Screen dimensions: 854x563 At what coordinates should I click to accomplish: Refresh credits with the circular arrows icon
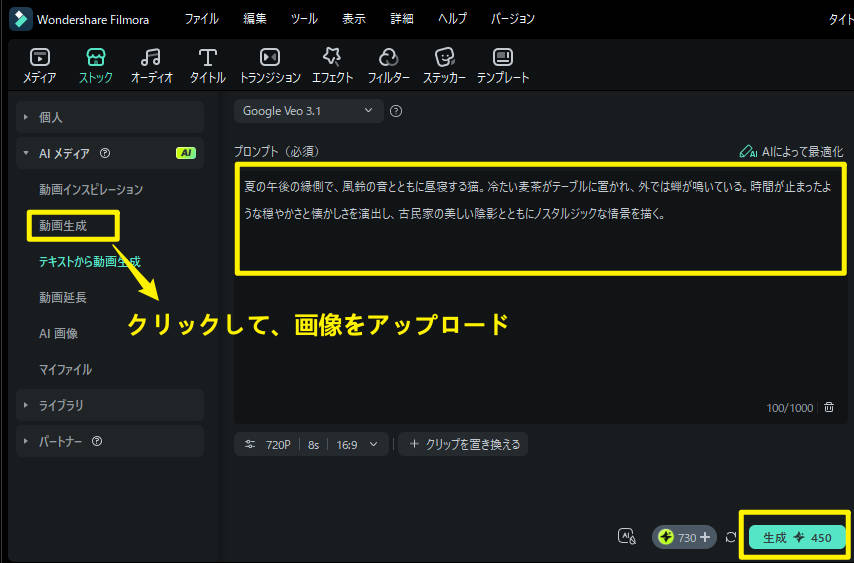[731, 537]
